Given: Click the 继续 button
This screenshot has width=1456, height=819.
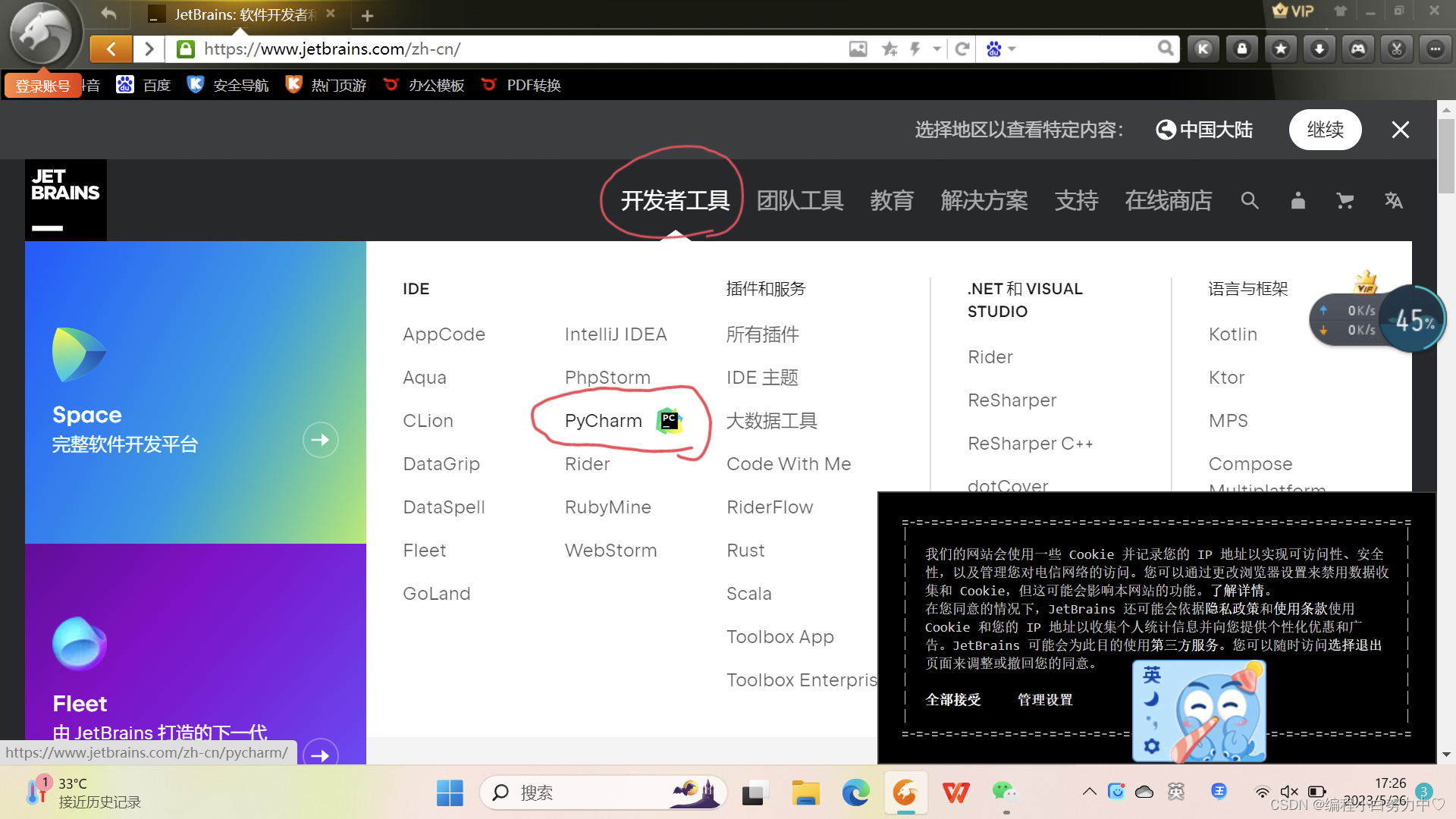Looking at the screenshot, I should 1326,130.
